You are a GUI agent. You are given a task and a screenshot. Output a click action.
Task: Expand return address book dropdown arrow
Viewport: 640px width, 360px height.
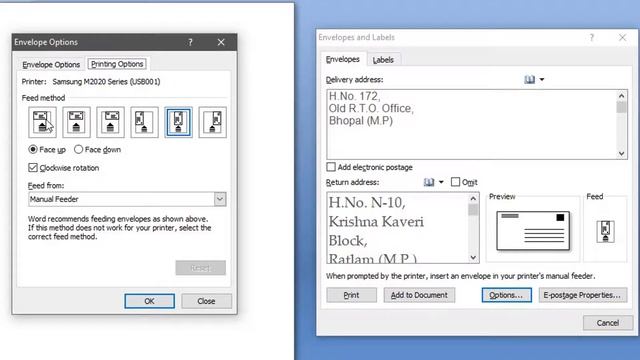(441, 182)
